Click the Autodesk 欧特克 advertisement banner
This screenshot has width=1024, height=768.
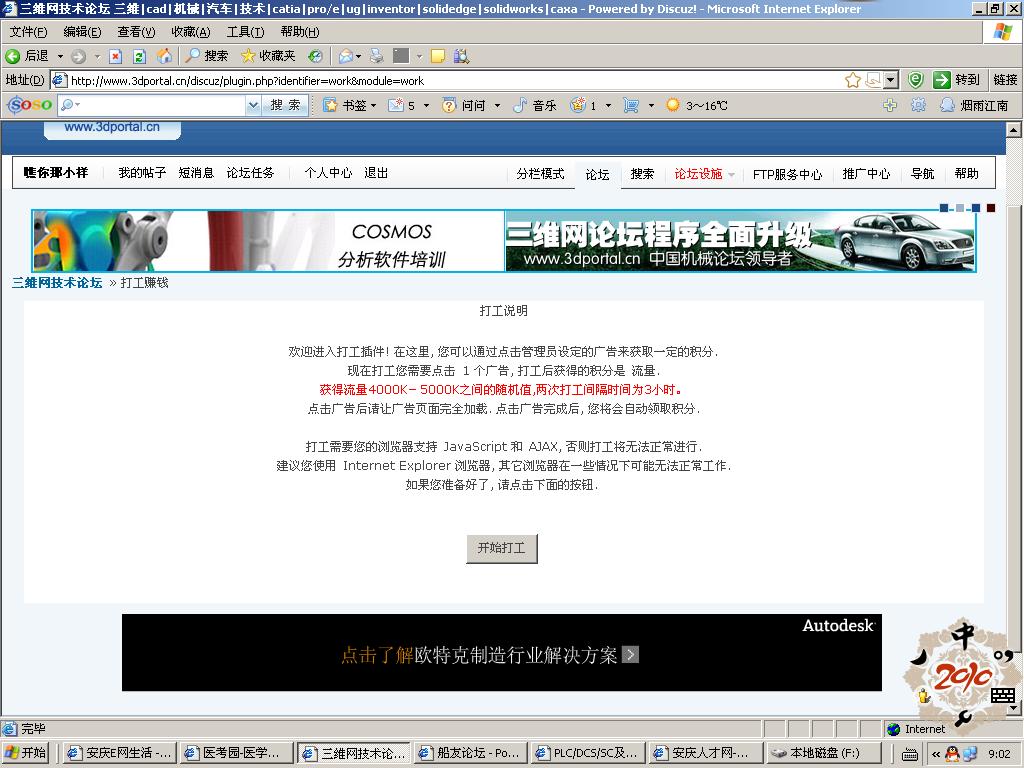click(502, 652)
